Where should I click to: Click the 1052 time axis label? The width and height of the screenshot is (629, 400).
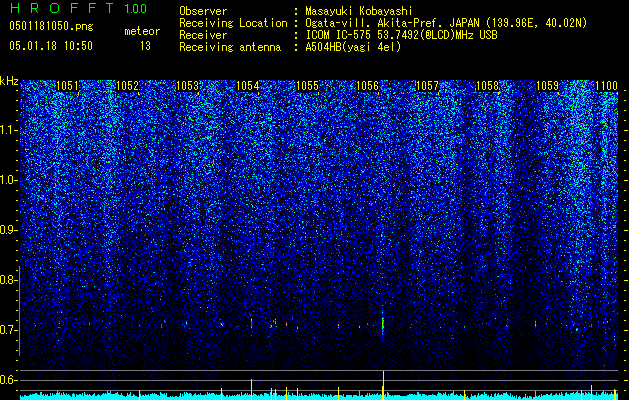pyautogui.click(x=127, y=86)
